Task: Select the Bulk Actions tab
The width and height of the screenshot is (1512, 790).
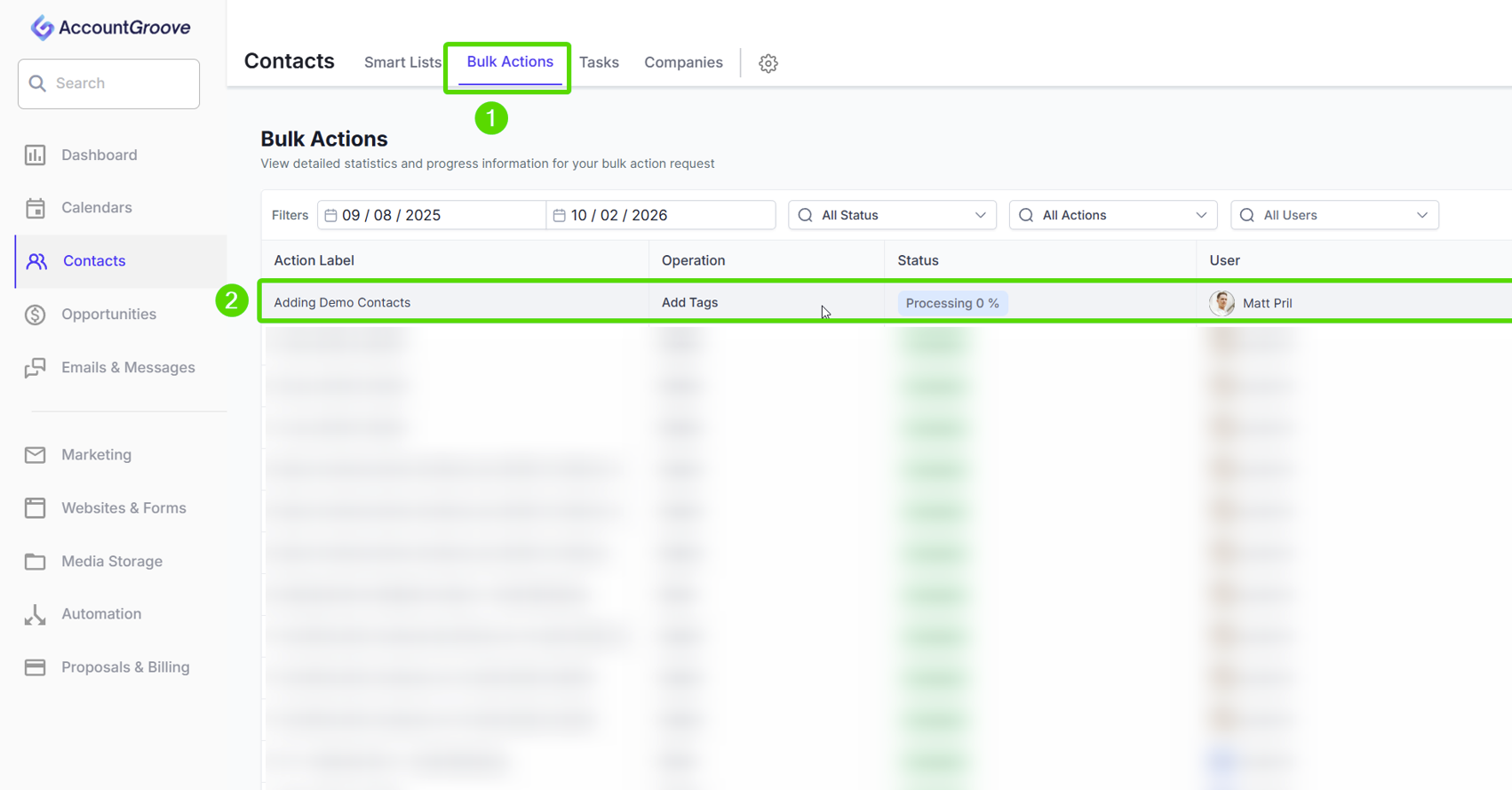Action: 510,62
